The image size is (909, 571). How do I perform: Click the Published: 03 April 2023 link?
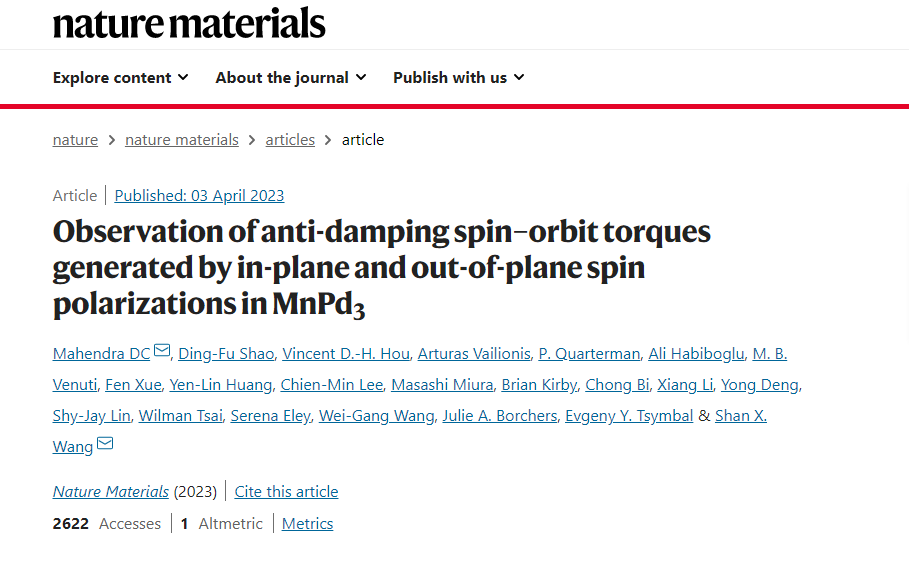(199, 196)
